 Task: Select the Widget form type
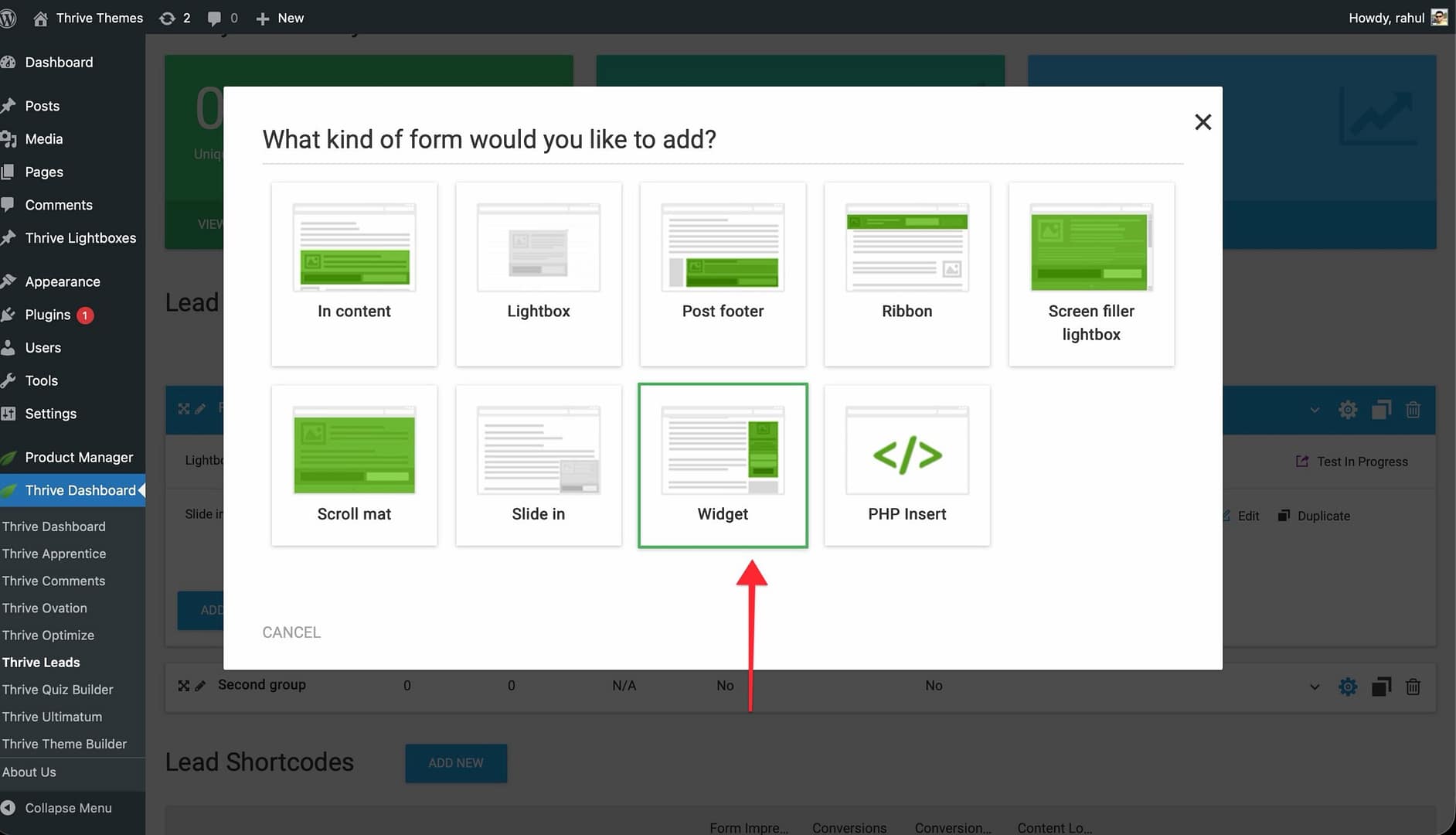(723, 465)
